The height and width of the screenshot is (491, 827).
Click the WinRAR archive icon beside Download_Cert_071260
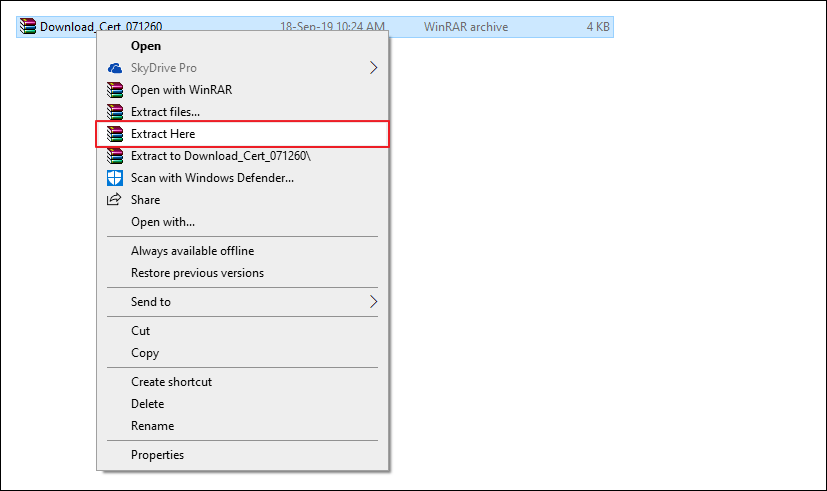click(x=28, y=26)
